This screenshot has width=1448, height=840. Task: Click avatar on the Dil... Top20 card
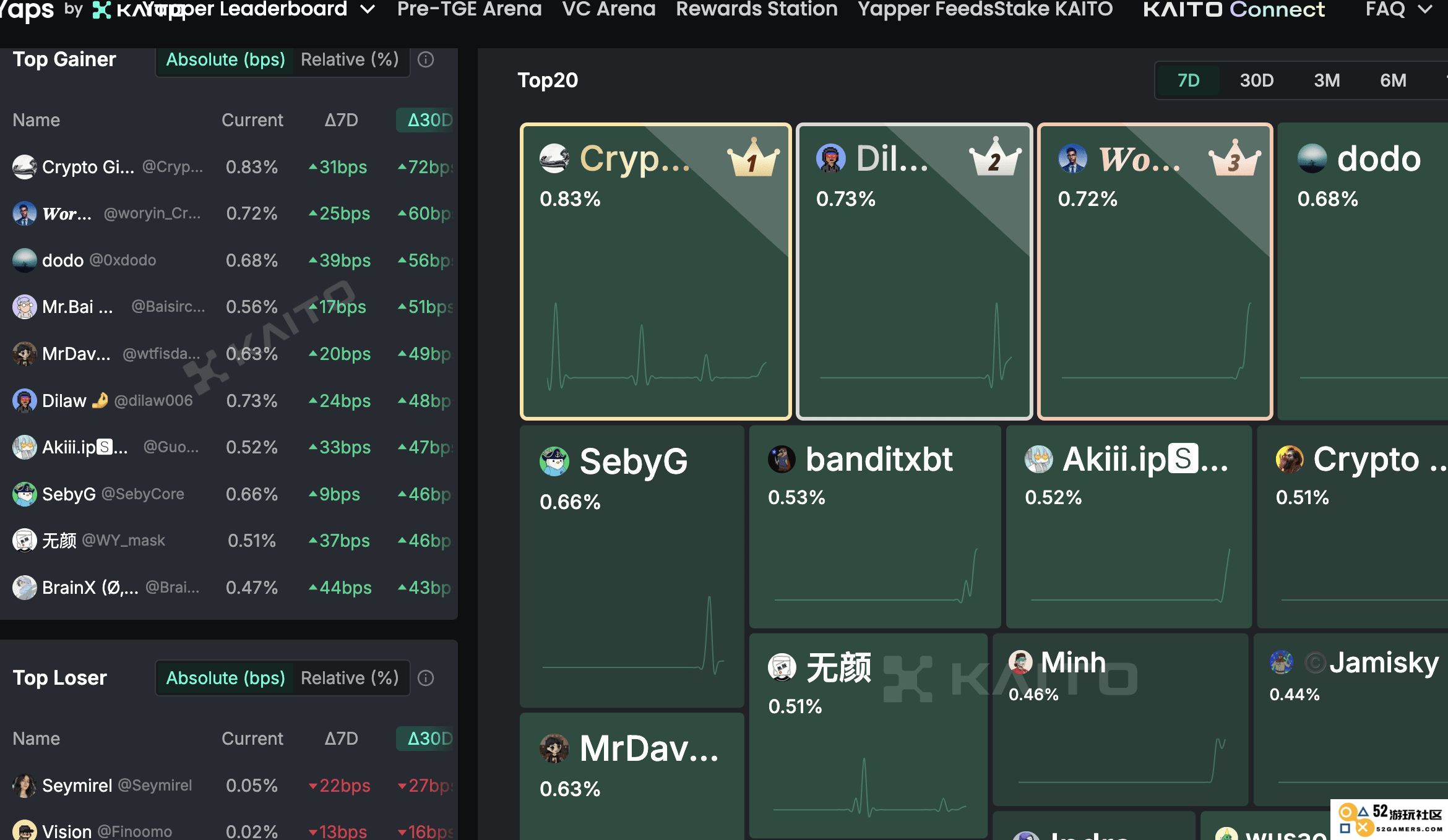point(831,158)
